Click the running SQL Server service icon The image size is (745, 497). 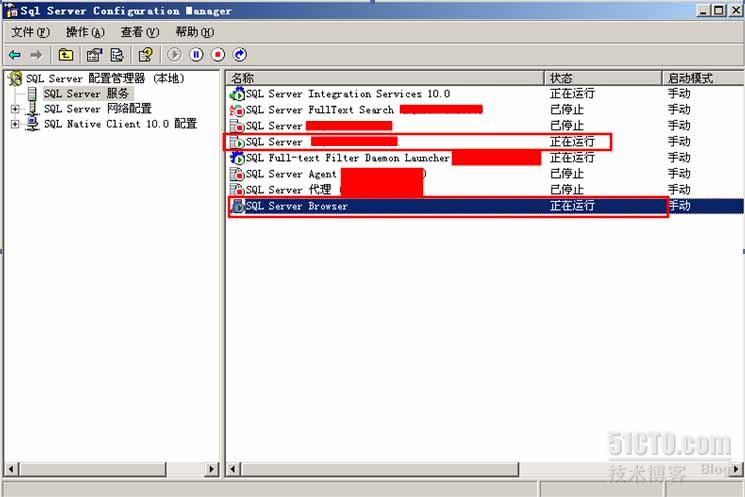[x=237, y=142]
